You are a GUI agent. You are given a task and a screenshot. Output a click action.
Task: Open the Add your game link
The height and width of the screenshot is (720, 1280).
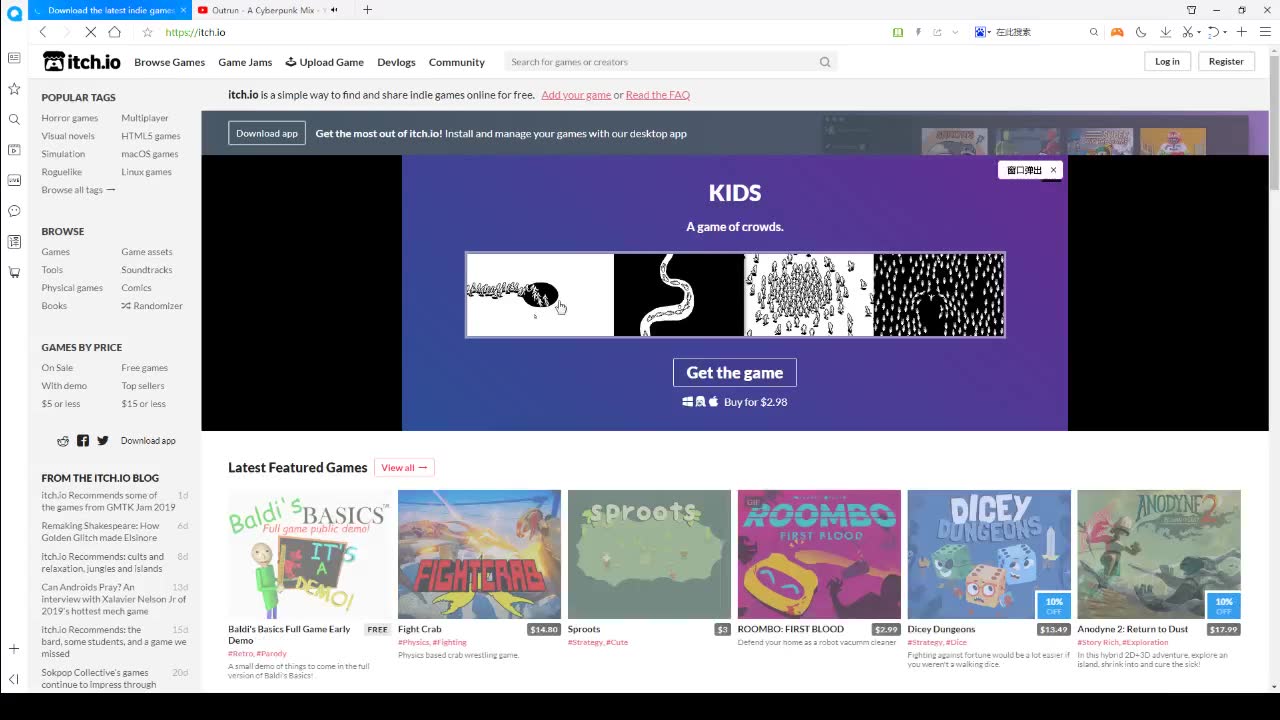pyautogui.click(x=576, y=95)
